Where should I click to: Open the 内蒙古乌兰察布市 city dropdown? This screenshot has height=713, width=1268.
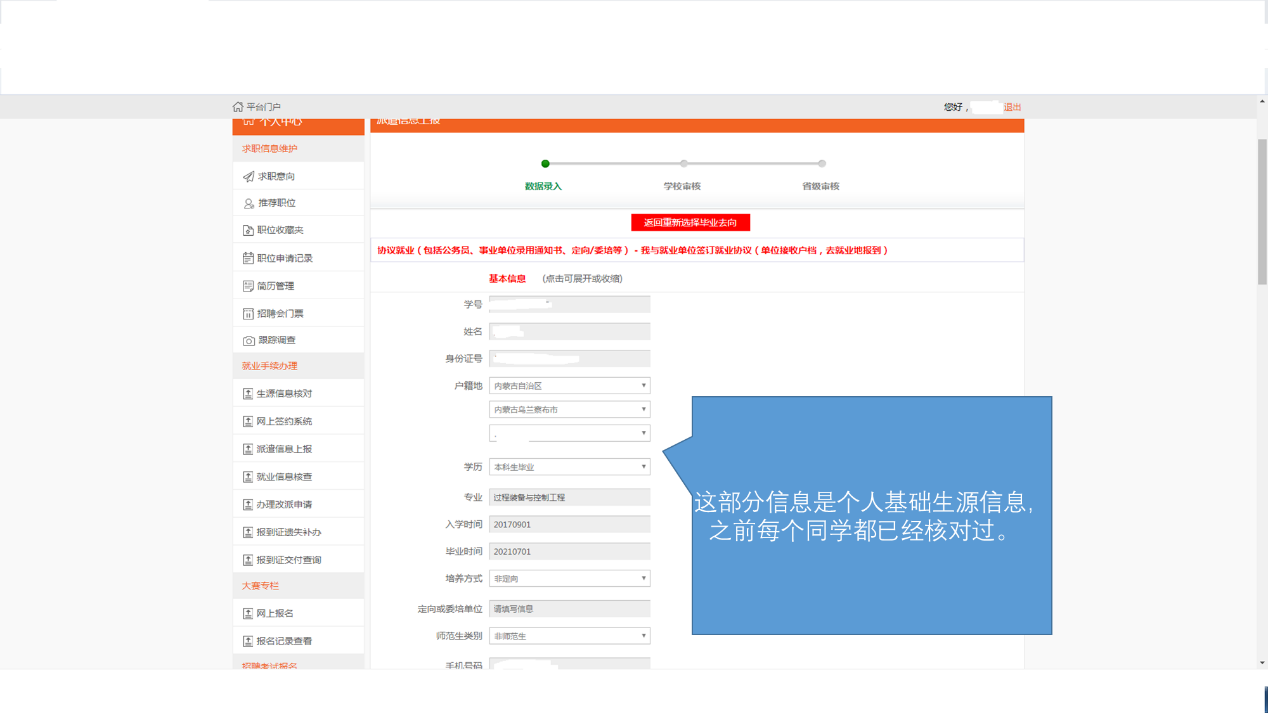(569, 410)
